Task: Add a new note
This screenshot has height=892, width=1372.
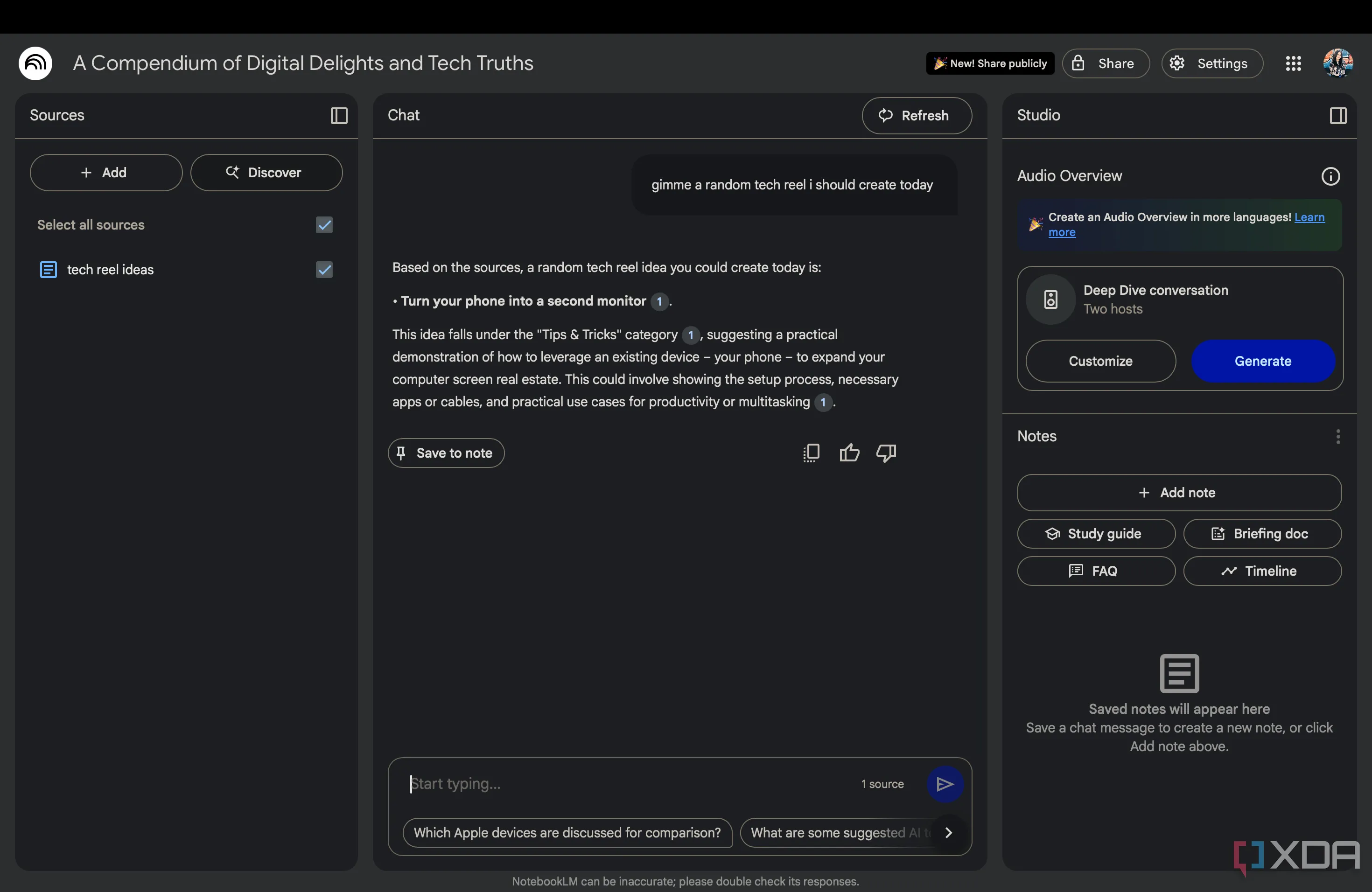Action: pos(1179,493)
